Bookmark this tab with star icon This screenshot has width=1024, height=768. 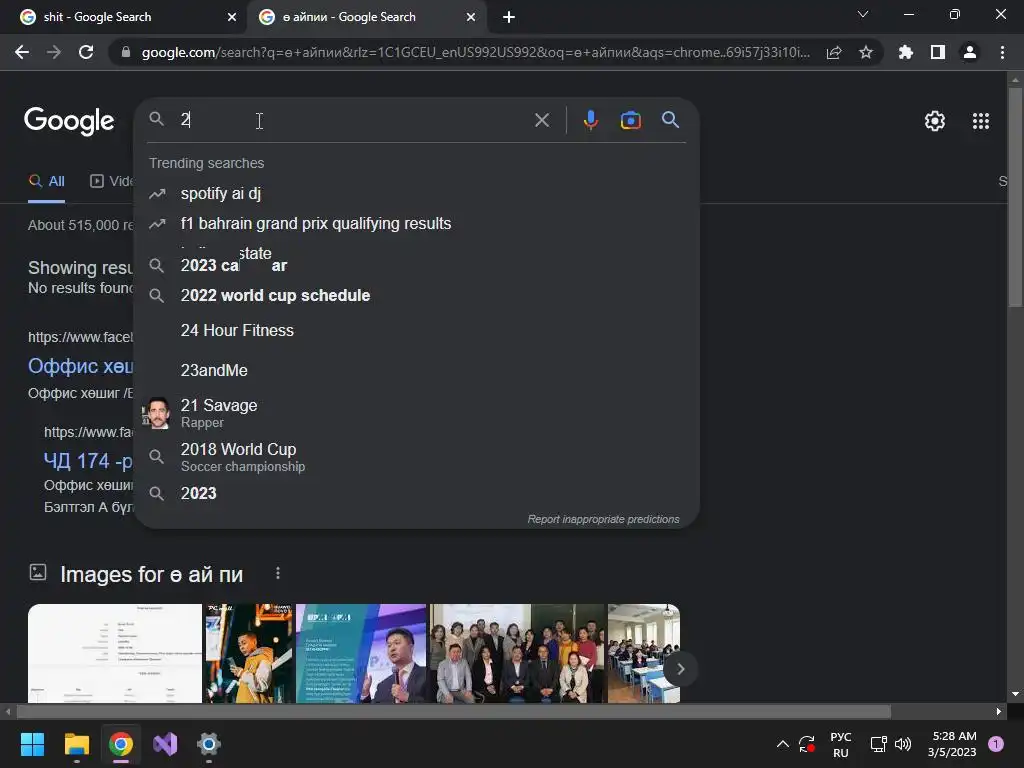866,52
